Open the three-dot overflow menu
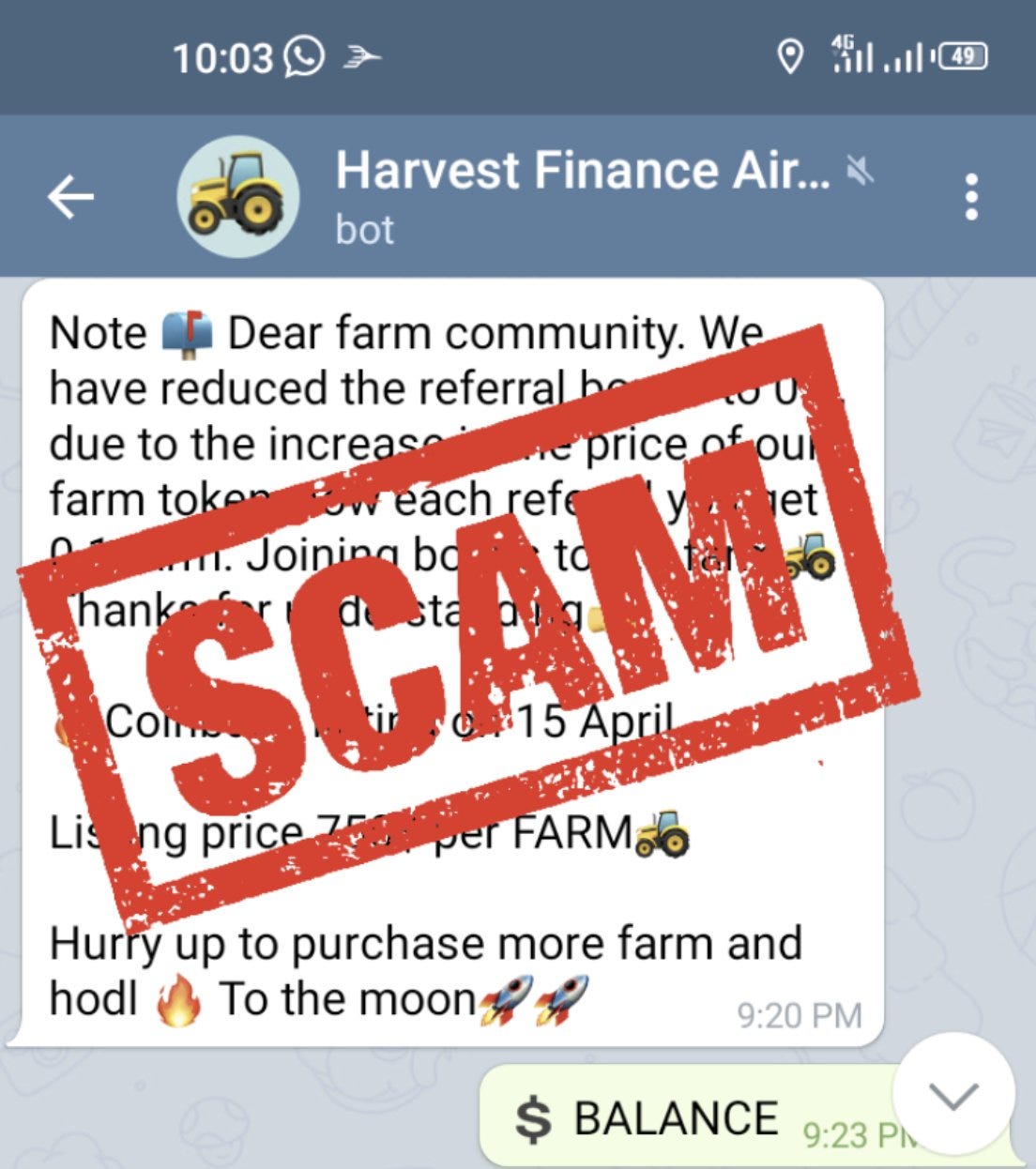Viewport: 1036px width, 1169px height. click(972, 197)
